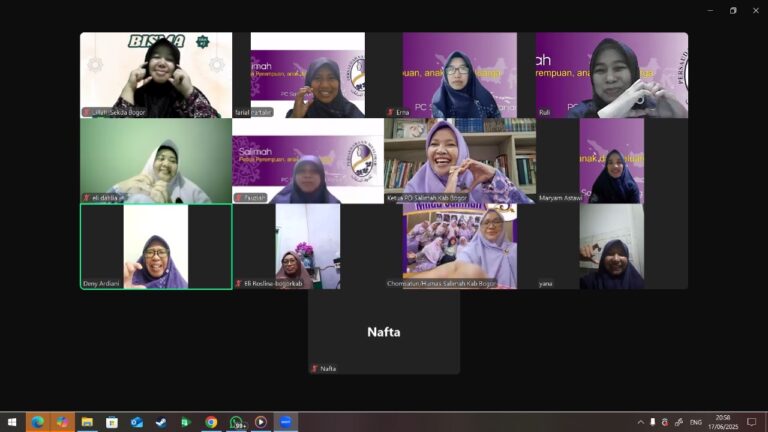Open Outlook from the taskbar
Screen dimensions: 768x432
tap(137, 422)
